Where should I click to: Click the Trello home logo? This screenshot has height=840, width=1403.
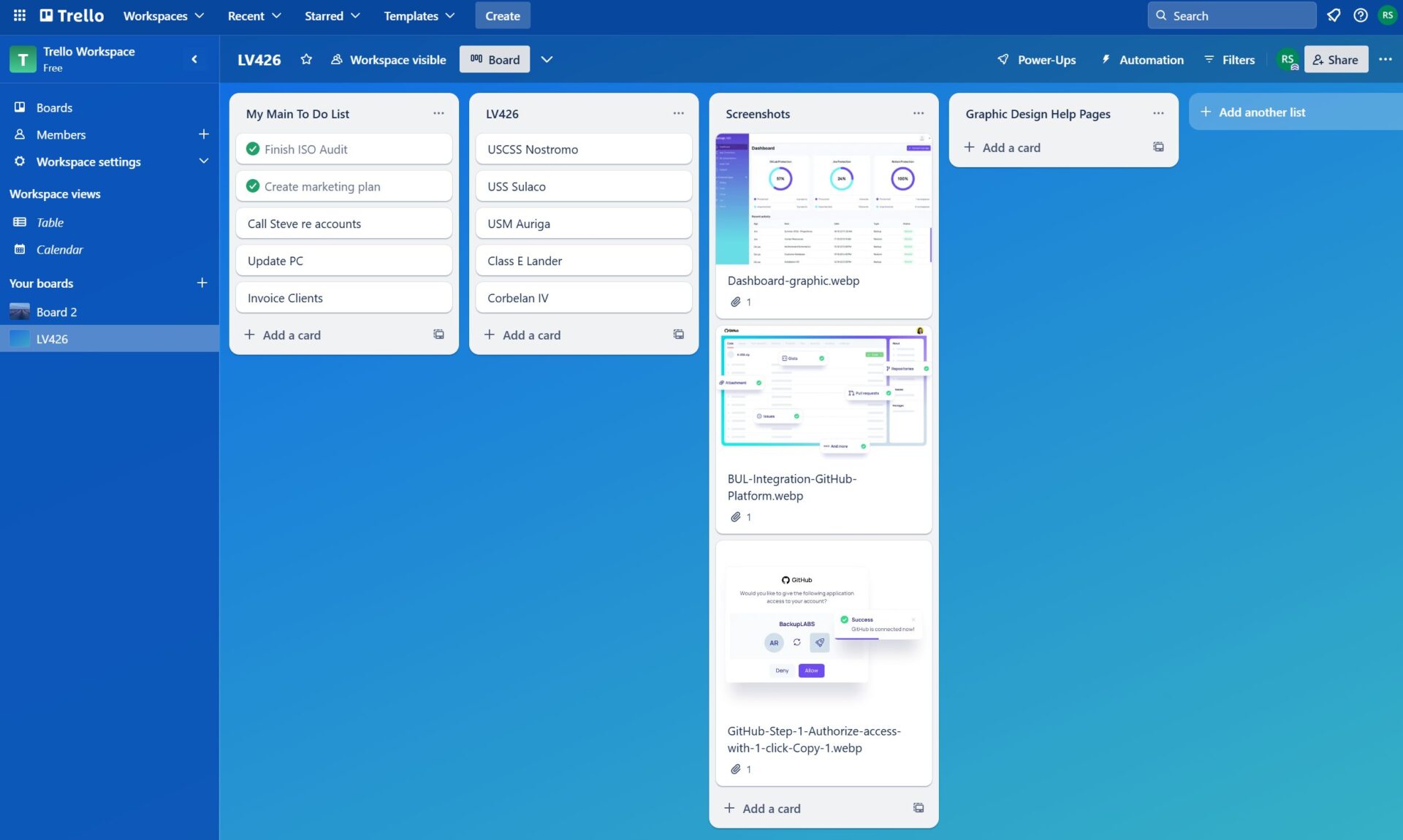click(x=72, y=15)
